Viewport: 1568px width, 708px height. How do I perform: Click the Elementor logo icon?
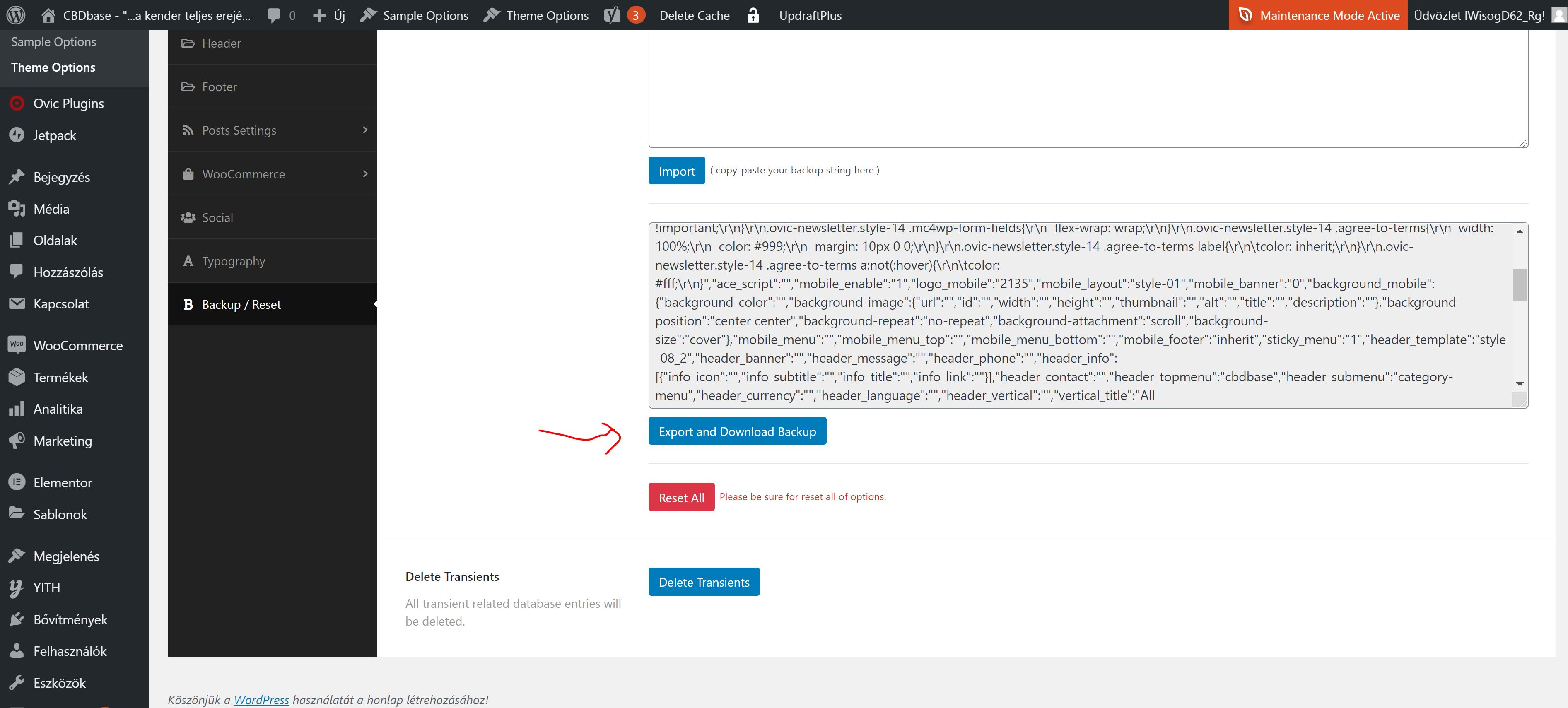click(17, 482)
